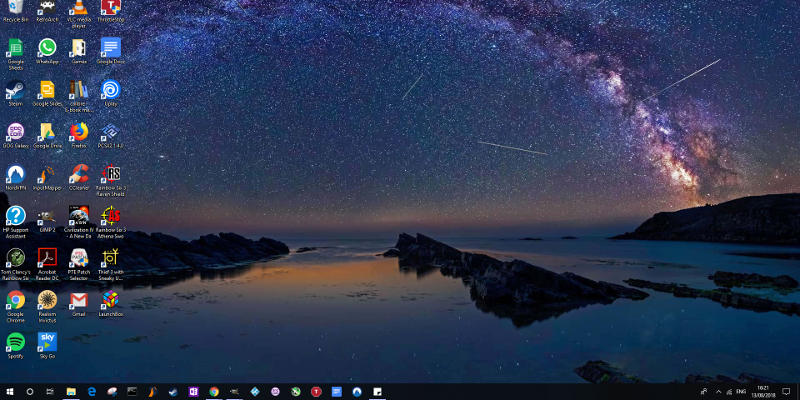Expand hidden system tray icons chevron
The width and height of the screenshot is (800, 400).
point(718,392)
